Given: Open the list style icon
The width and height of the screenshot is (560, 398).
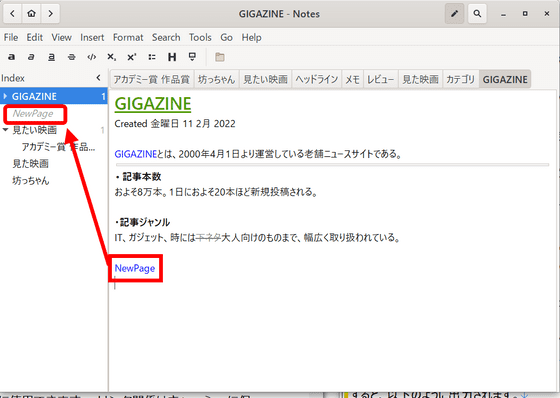Looking at the screenshot, I should click(x=152, y=57).
